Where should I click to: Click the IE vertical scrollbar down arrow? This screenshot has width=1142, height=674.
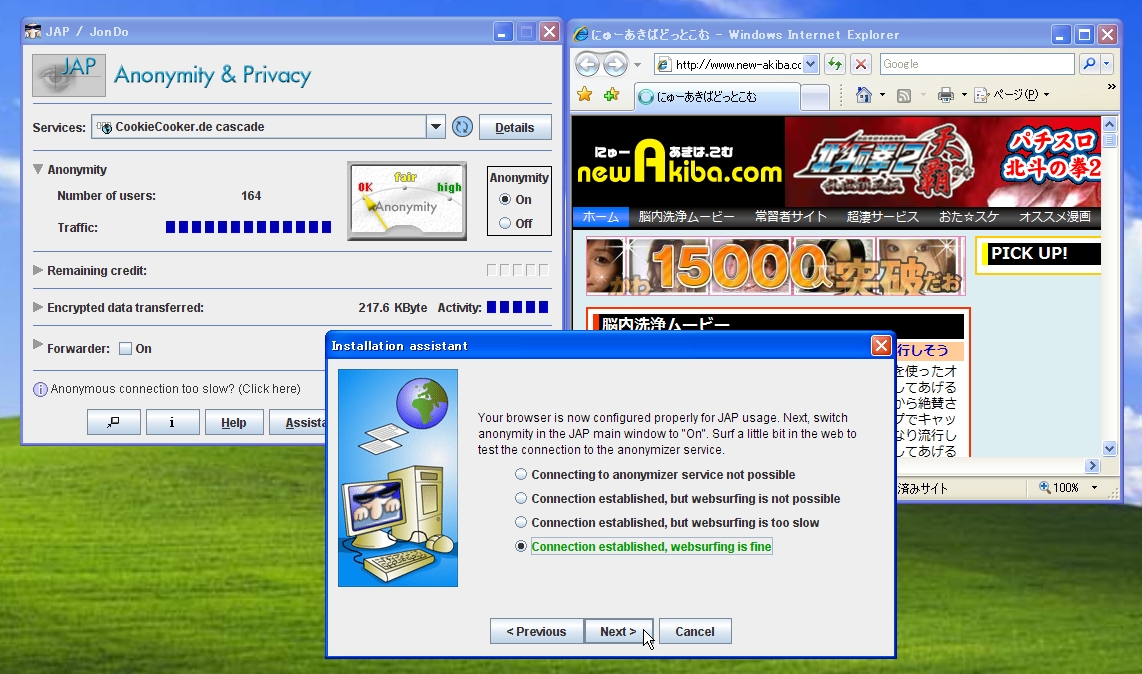(1109, 449)
